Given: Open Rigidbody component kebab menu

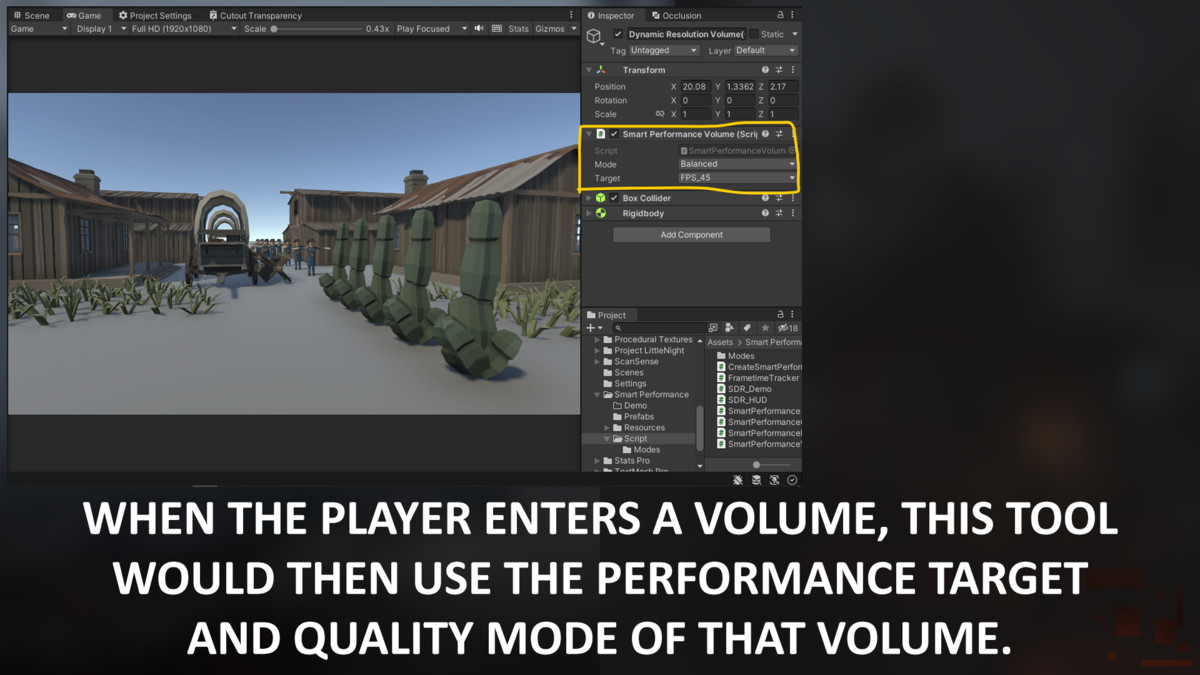Looking at the screenshot, I should 793,213.
